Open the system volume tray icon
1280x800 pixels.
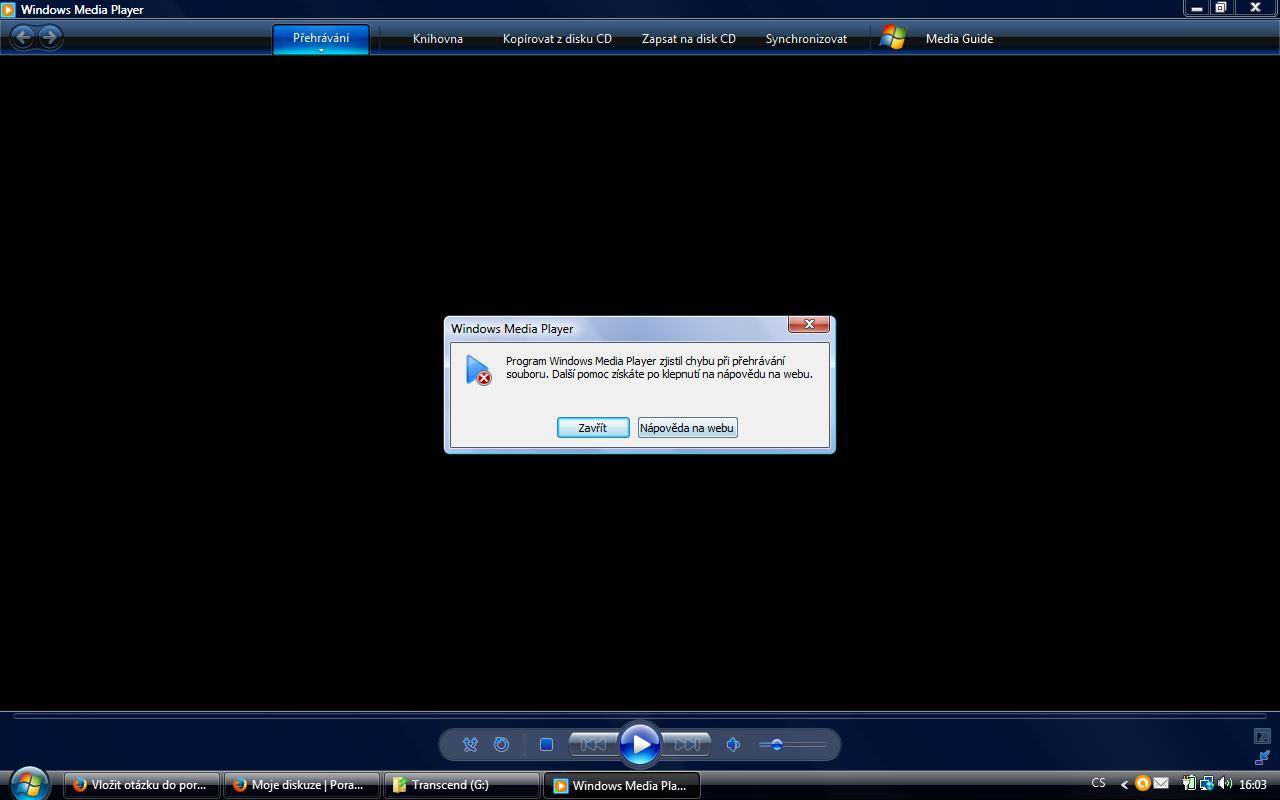tap(1225, 783)
